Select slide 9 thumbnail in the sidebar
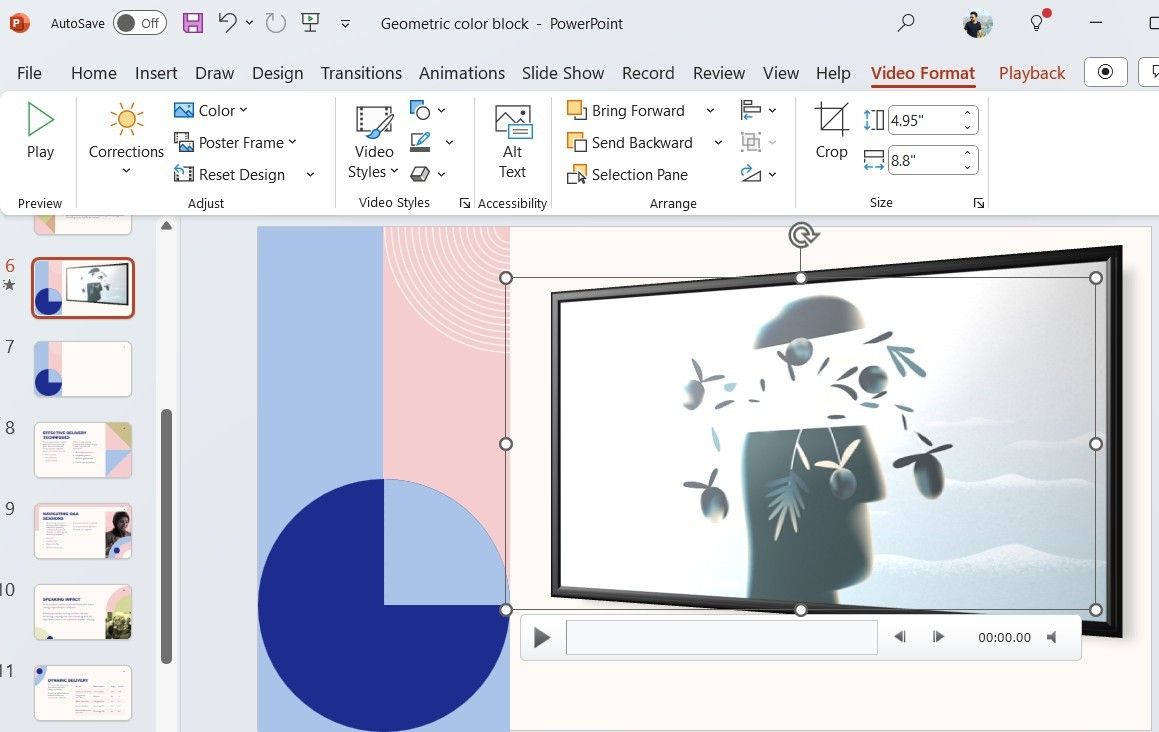The height and width of the screenshot is (732, 1159). pyautogui.click(x=83, y=531)
